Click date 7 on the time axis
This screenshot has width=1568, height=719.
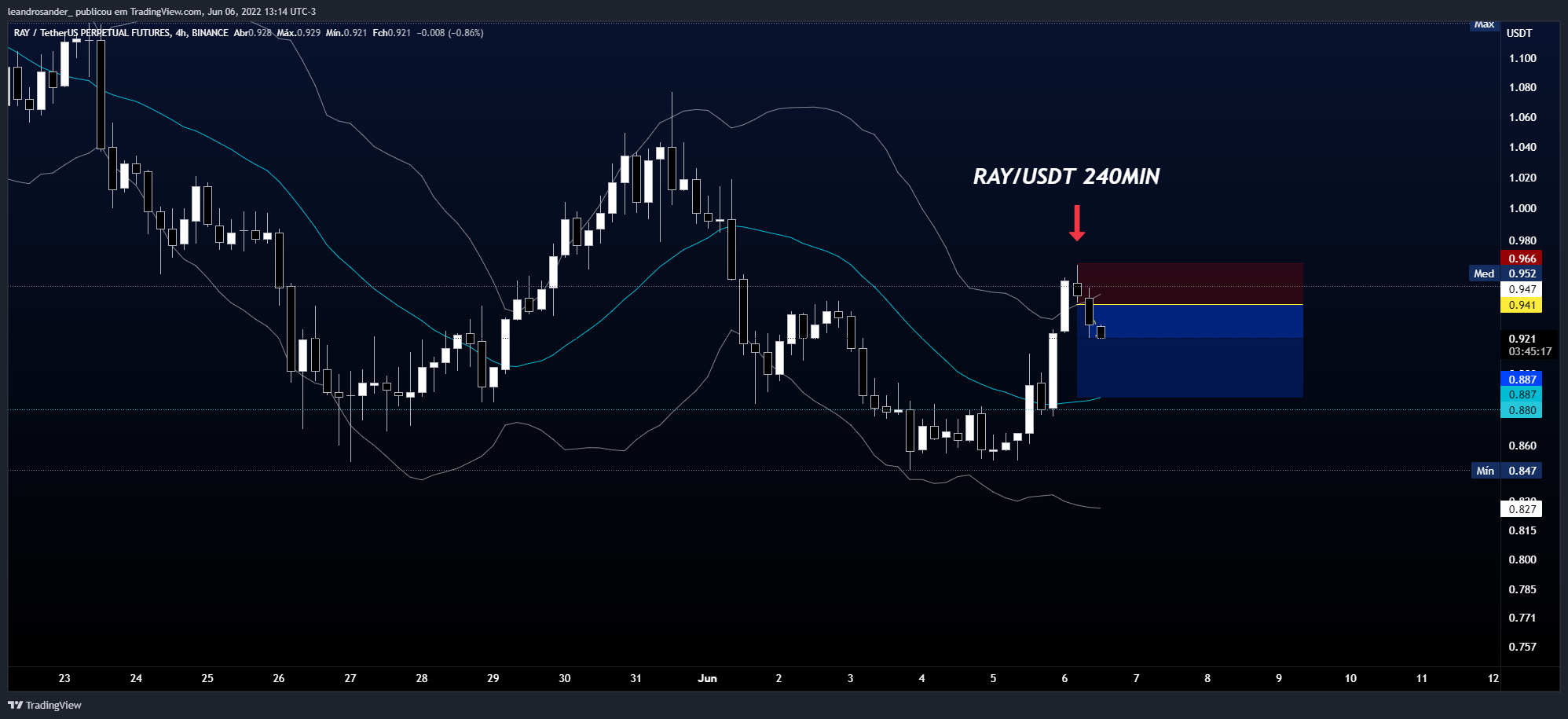click(x=1136, y=678)
